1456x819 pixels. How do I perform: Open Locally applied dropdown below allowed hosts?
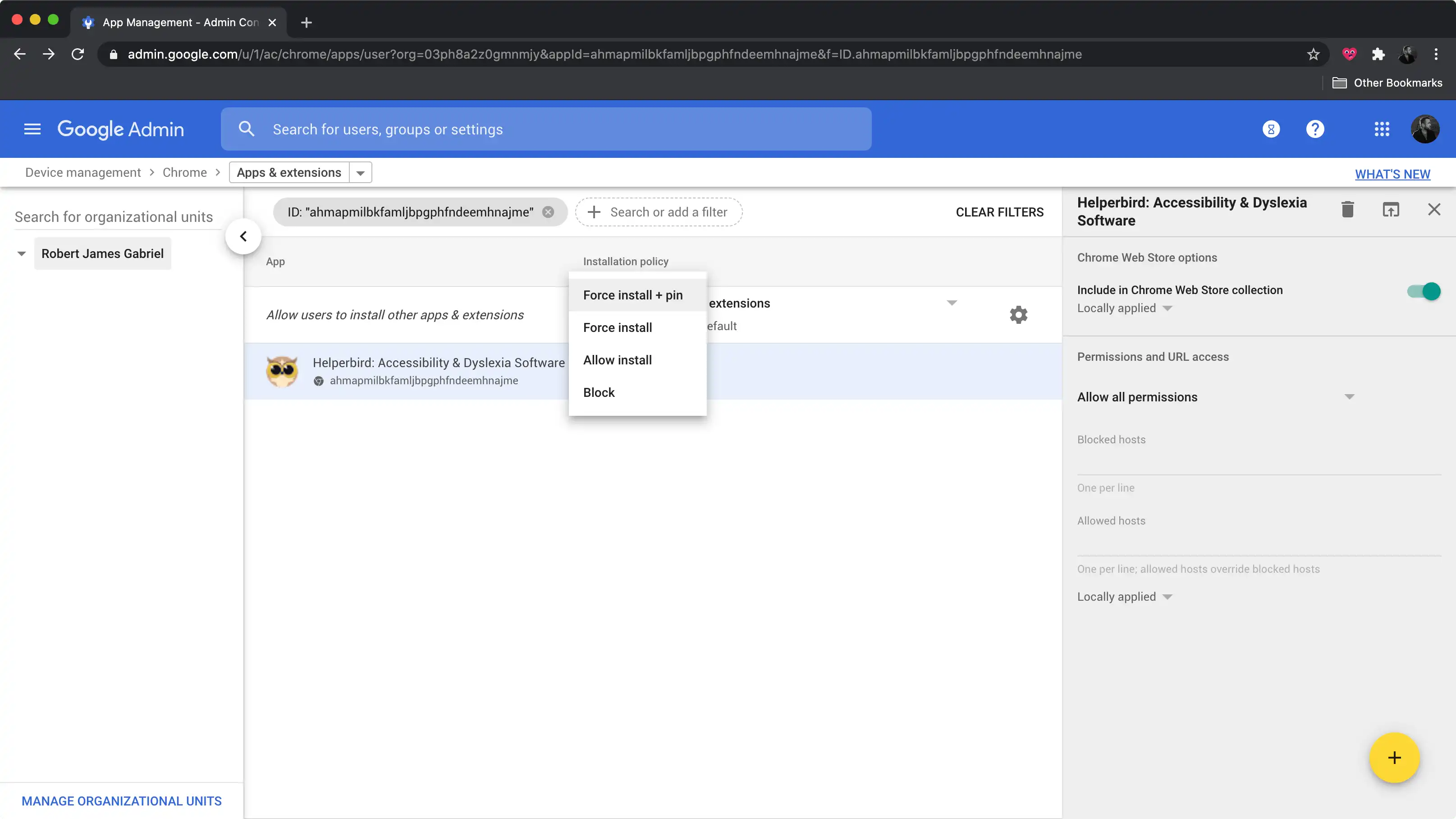1125,597
